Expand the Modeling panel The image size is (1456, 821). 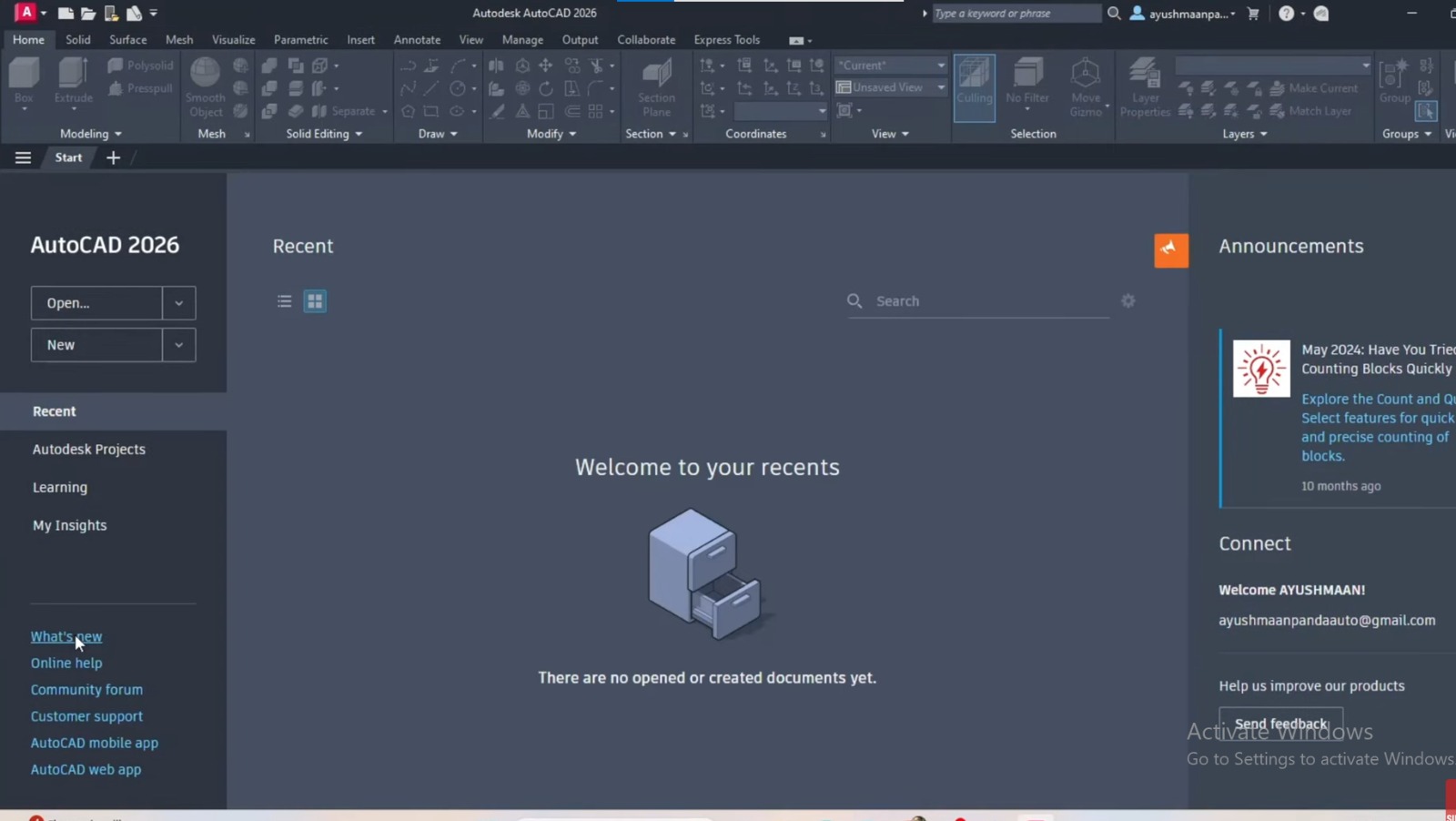tap(90, 134)
